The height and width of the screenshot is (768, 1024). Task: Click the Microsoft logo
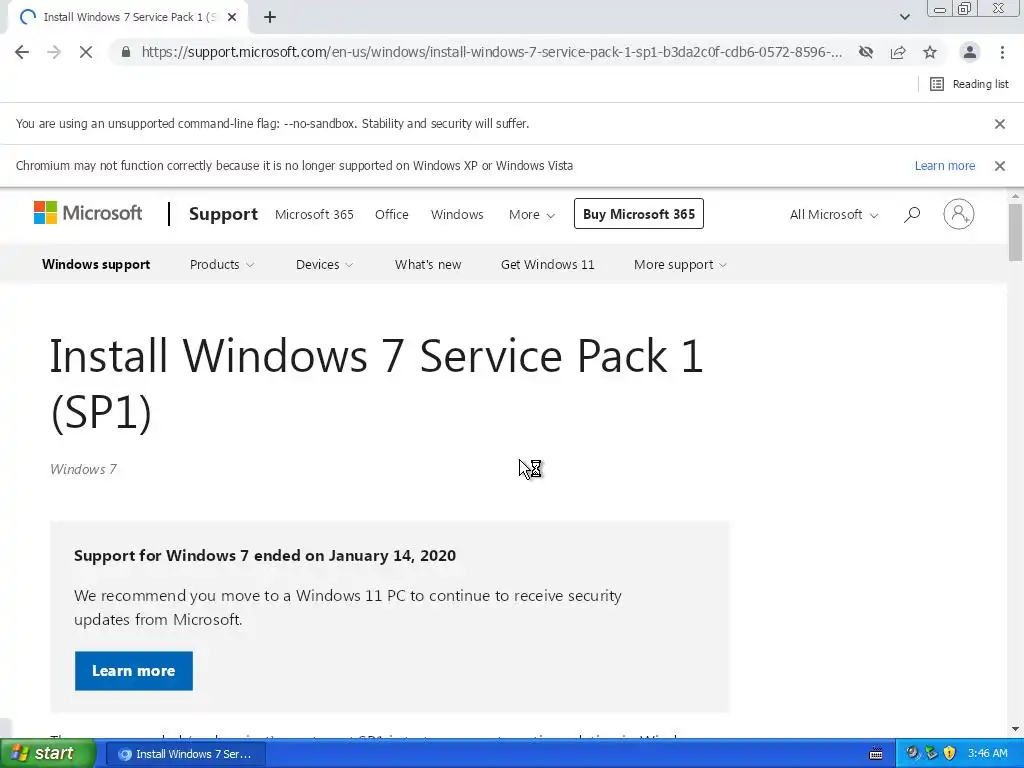(x=88, y=213)
